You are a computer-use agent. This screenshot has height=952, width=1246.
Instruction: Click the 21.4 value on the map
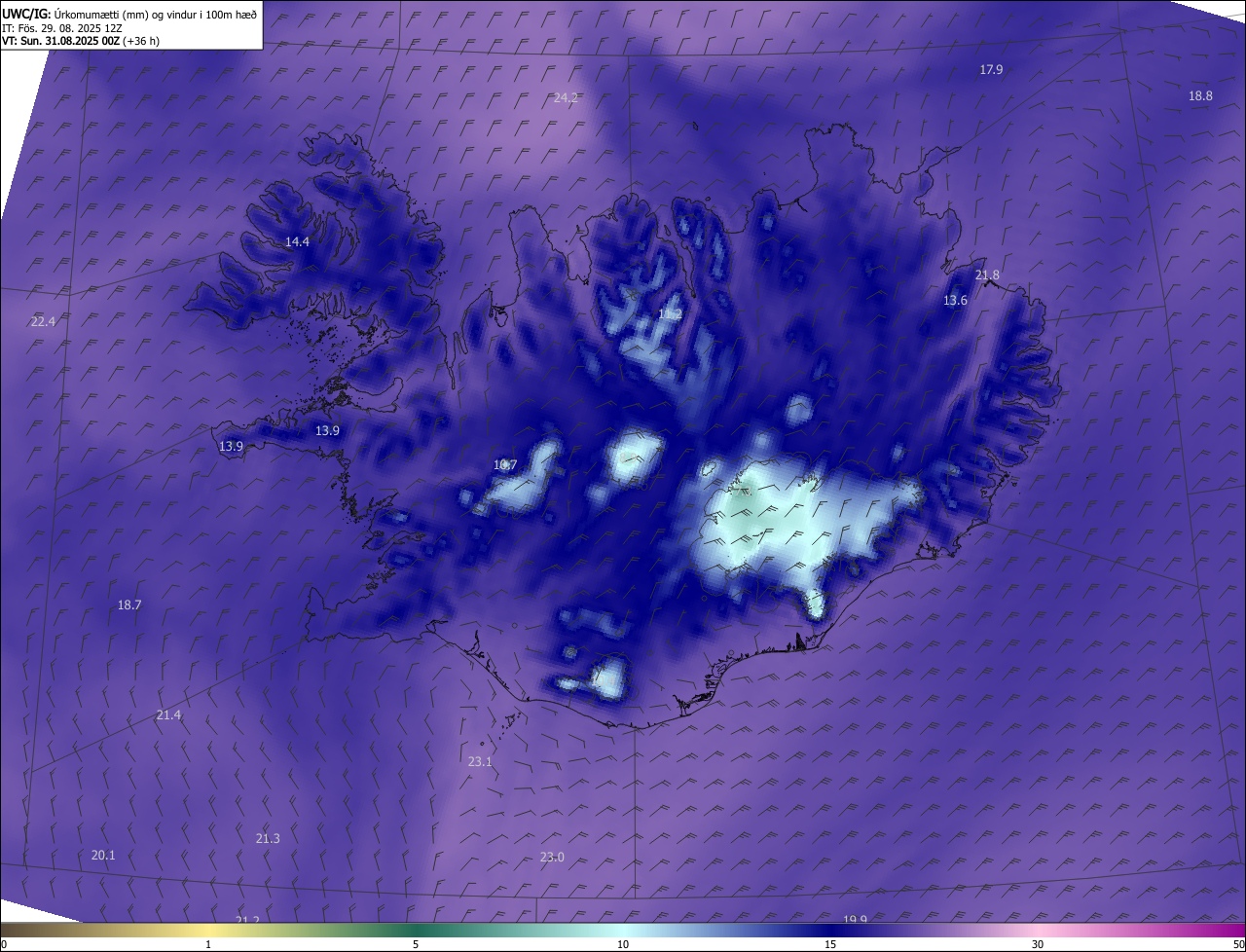coord(168,714)
